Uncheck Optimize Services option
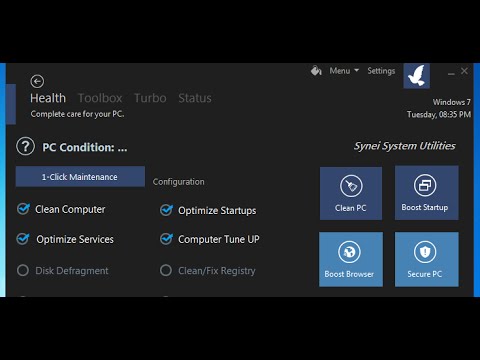Screen dimensions: 480x360 point(23,239)
